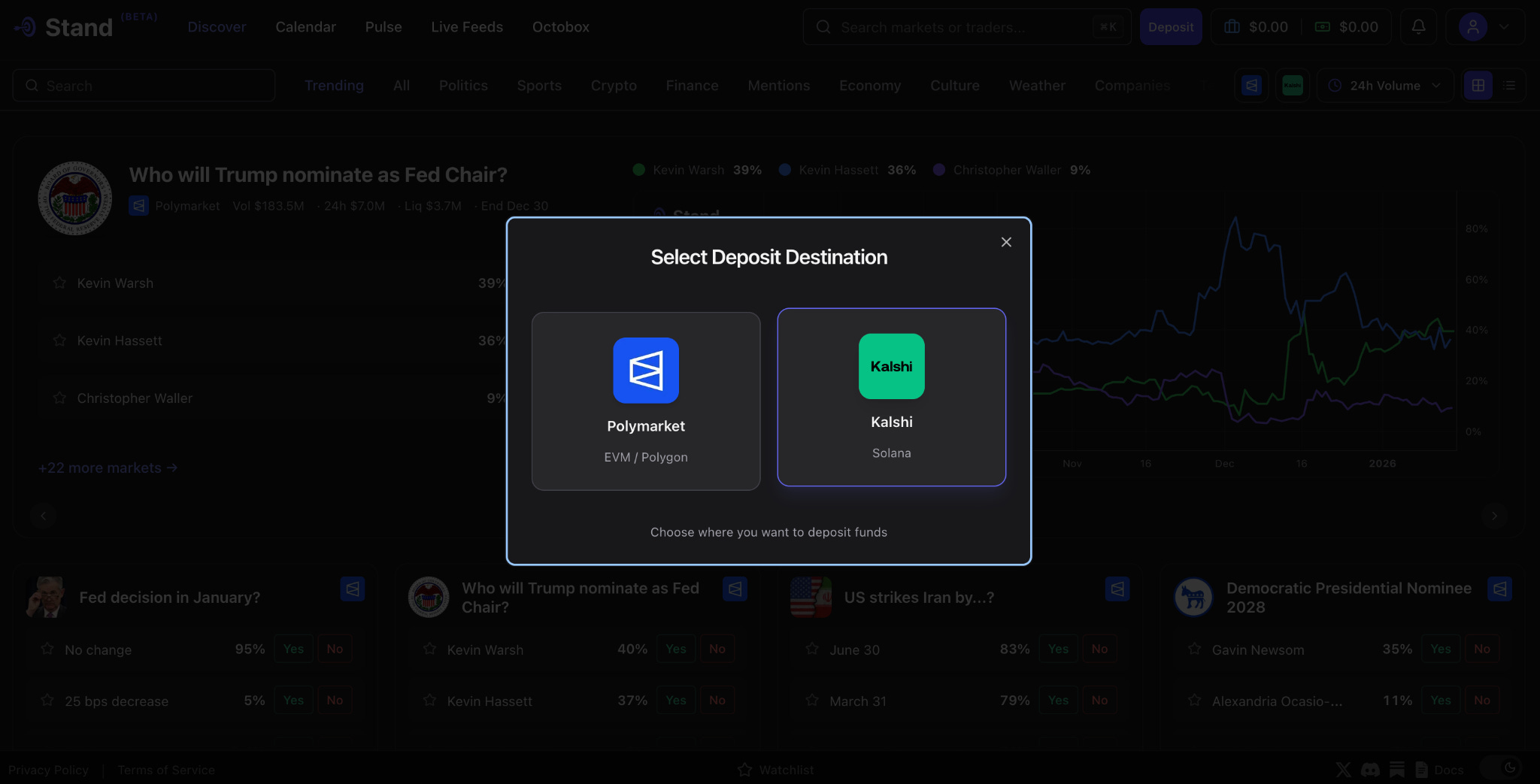Open X (Twitter) footer icon
The height and width of the screenshot is (784, 1540).
1343,770
